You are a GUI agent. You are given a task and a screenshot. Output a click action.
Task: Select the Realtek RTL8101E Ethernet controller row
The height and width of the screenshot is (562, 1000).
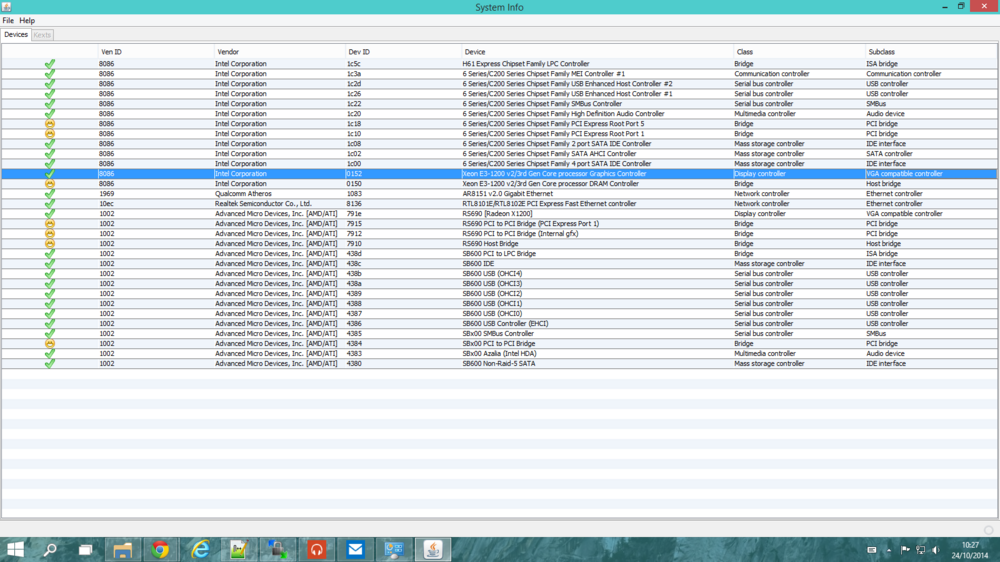(x=549, y=204)
